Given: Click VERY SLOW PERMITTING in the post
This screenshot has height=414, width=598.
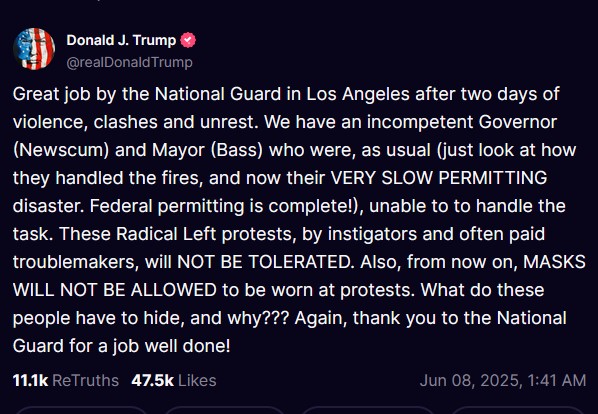Looking at the screenshot, I should (439, 178).
